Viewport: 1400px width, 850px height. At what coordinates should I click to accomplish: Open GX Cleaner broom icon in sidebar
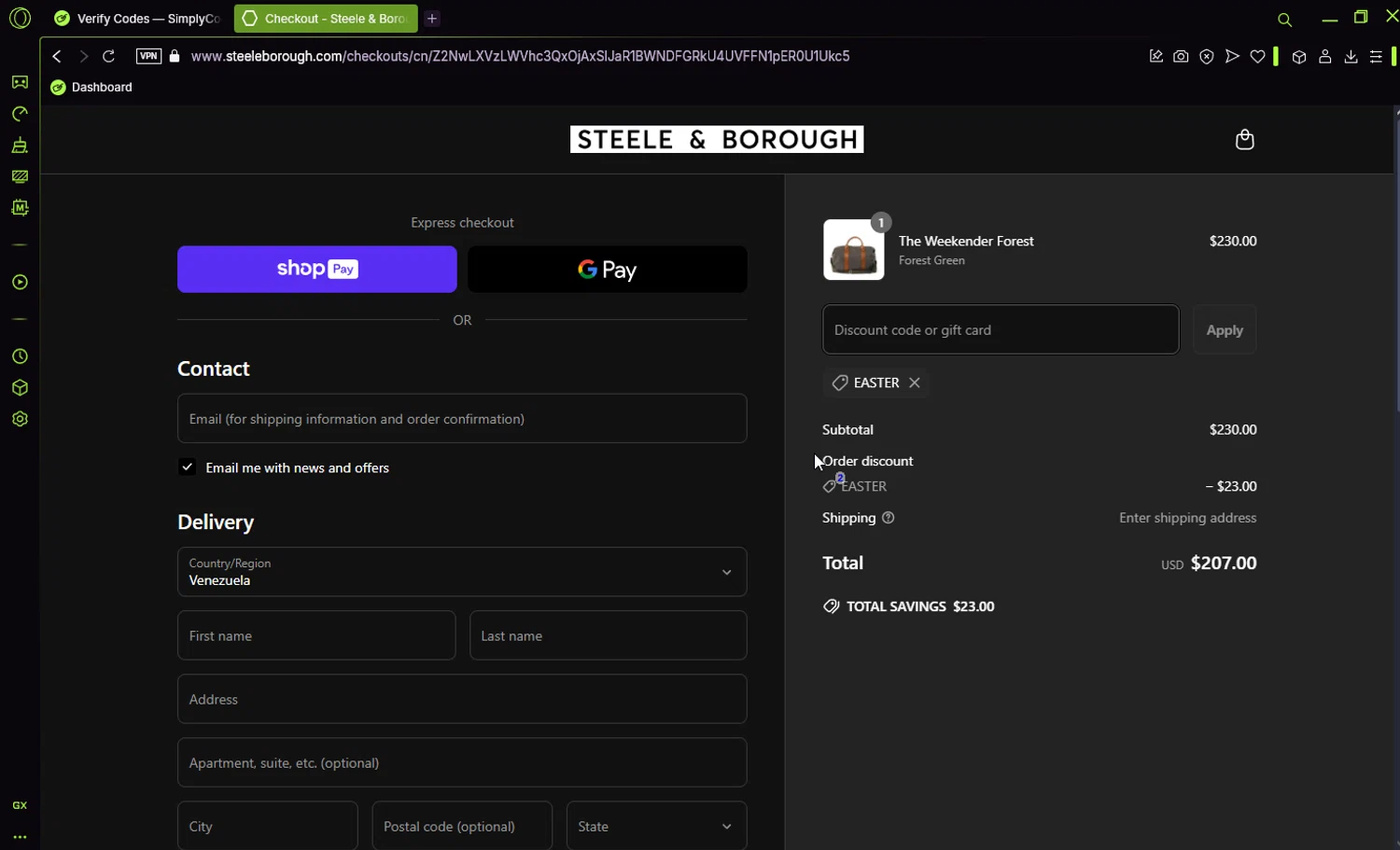click(x=20, y=145)
